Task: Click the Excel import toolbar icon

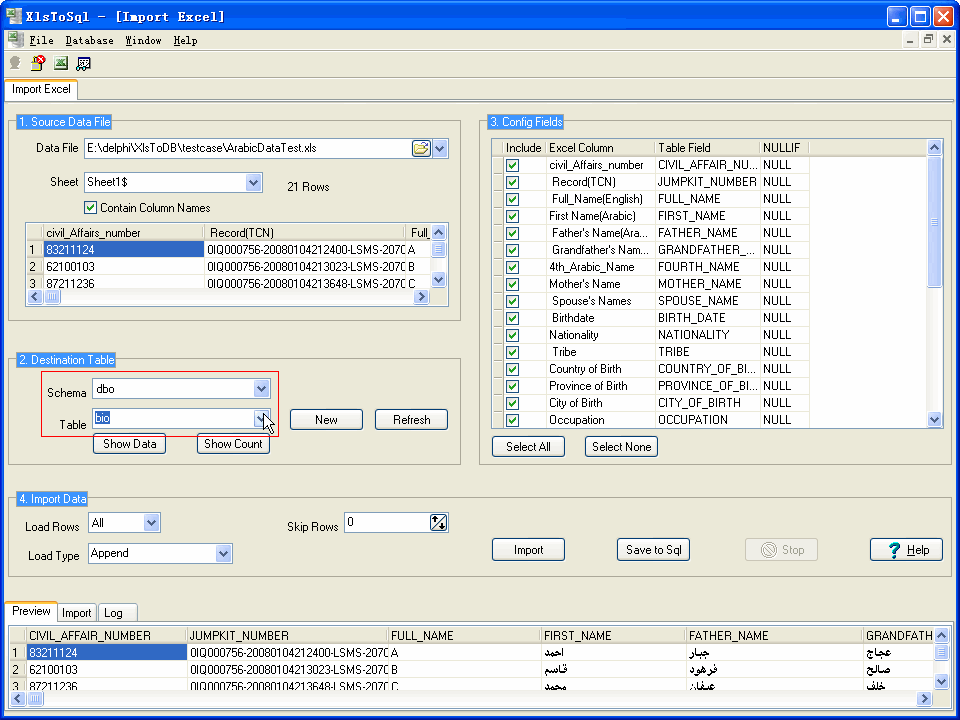Action: [61, 63]
